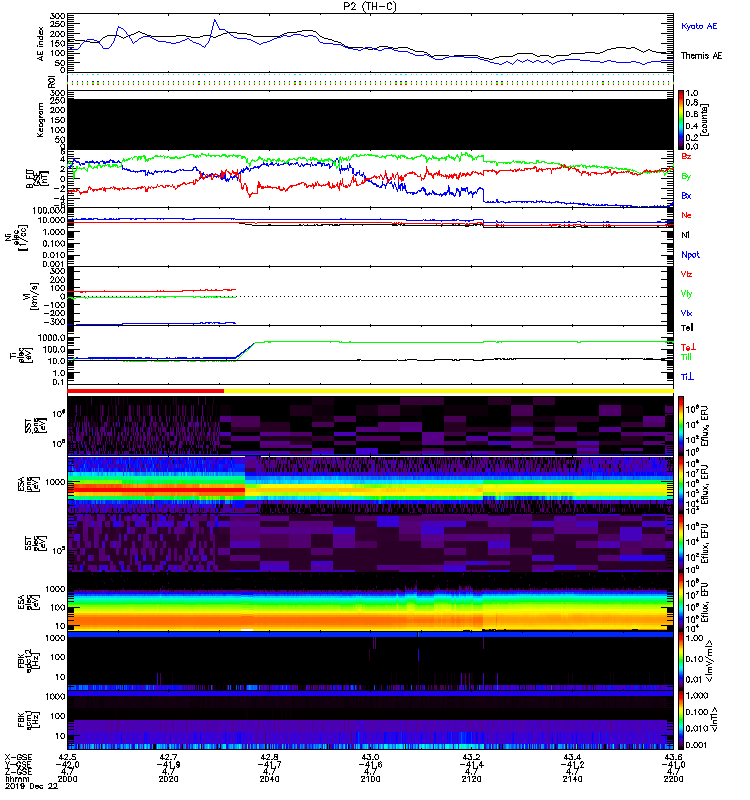Image resolution: width=750 pixels, height=800 pixels.
Task: Click the '2140' time tick label
Action: point(572,779)
